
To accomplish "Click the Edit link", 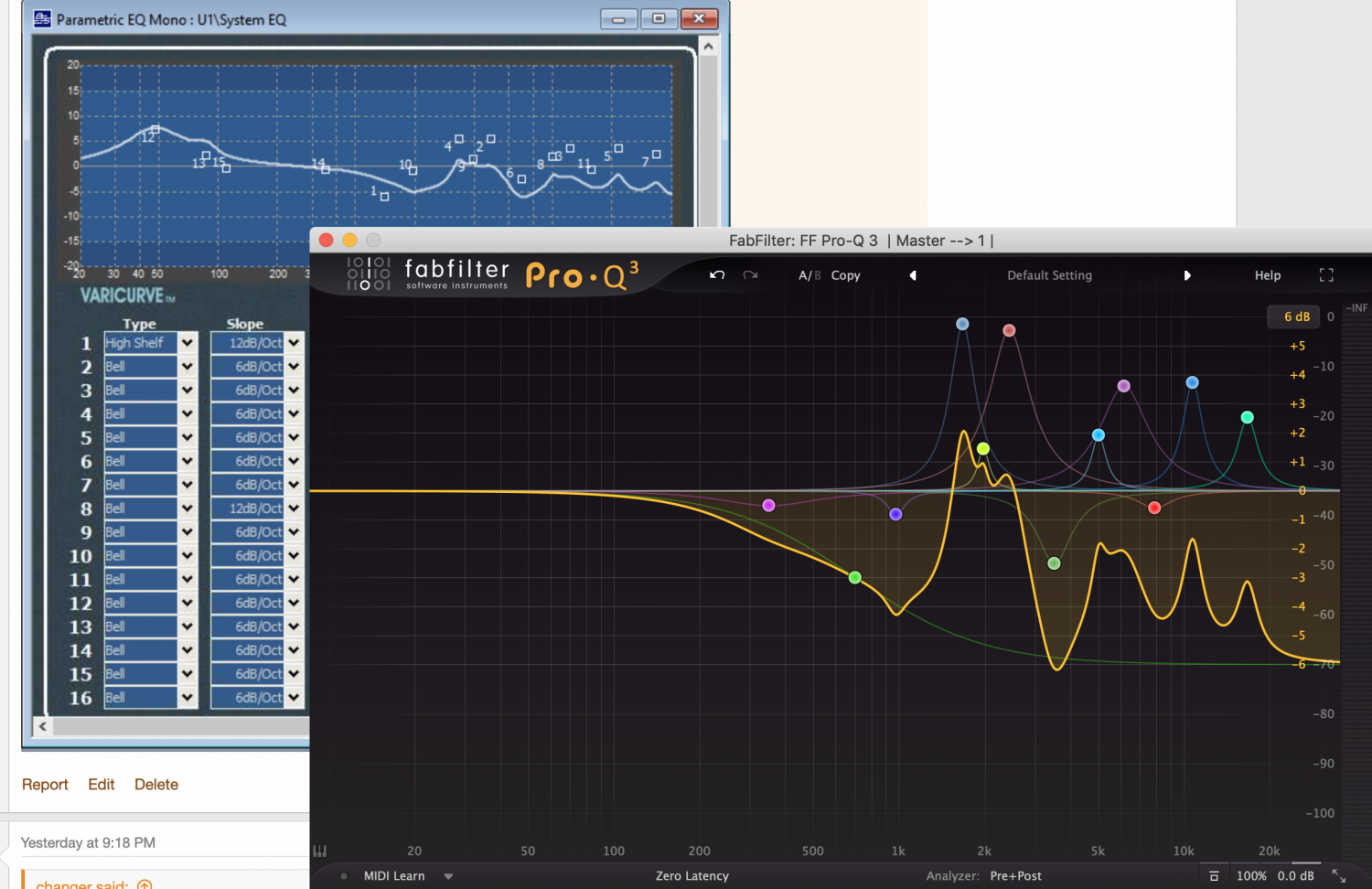I will 101,785.
